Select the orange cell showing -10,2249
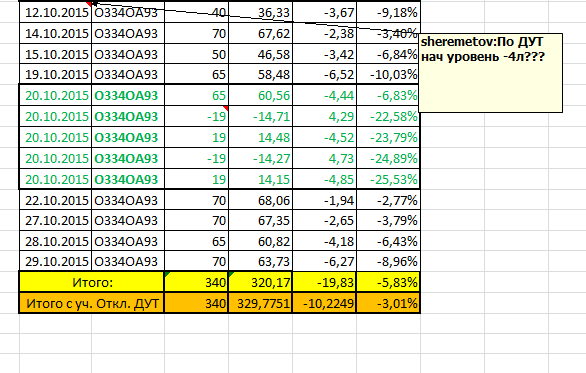586x373 pixels. [324, 303]
